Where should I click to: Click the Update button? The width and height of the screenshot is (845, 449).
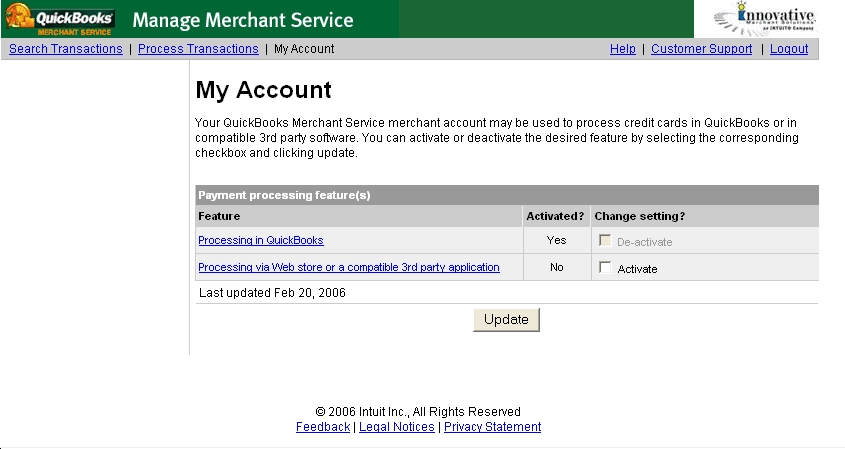pos(506,320)
